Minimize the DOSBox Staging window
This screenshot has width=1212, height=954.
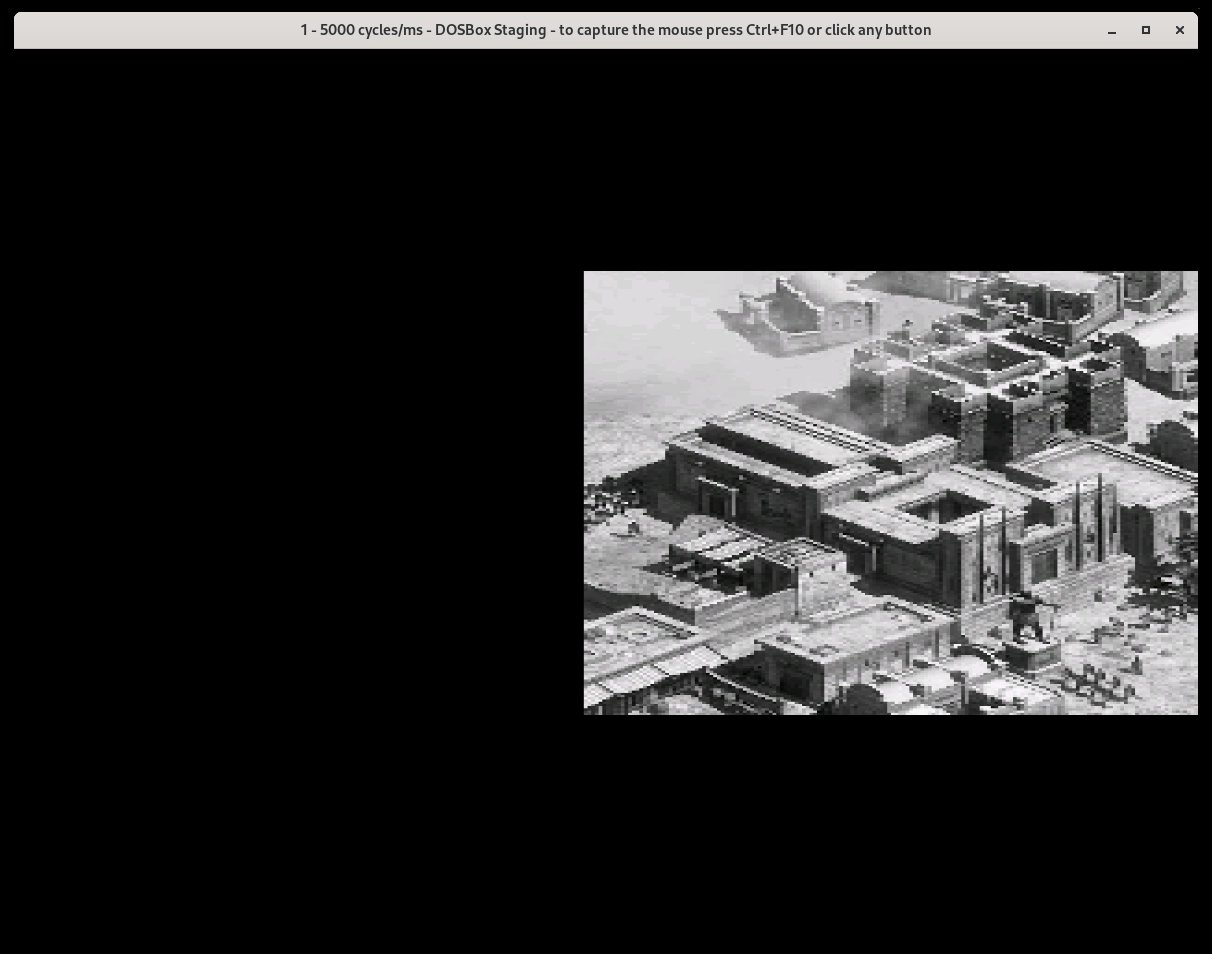point(1112,30)
